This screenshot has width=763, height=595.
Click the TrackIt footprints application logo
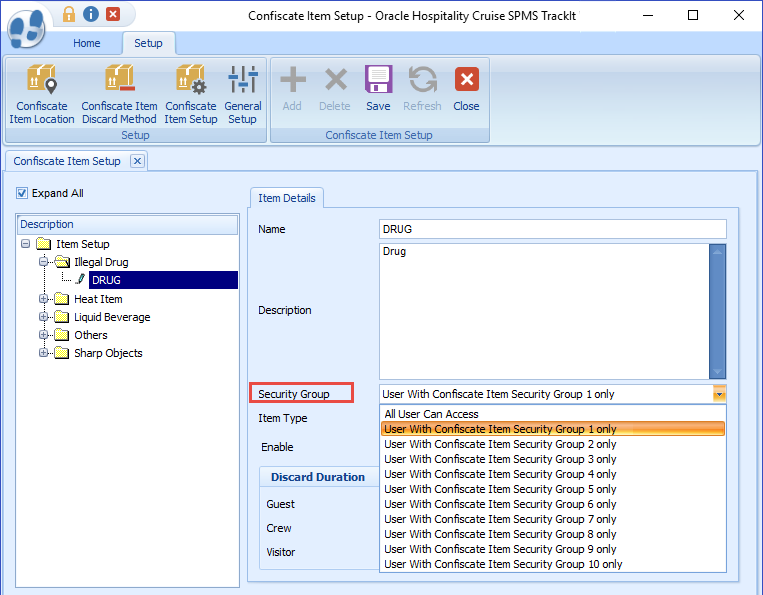coord(26,29)
